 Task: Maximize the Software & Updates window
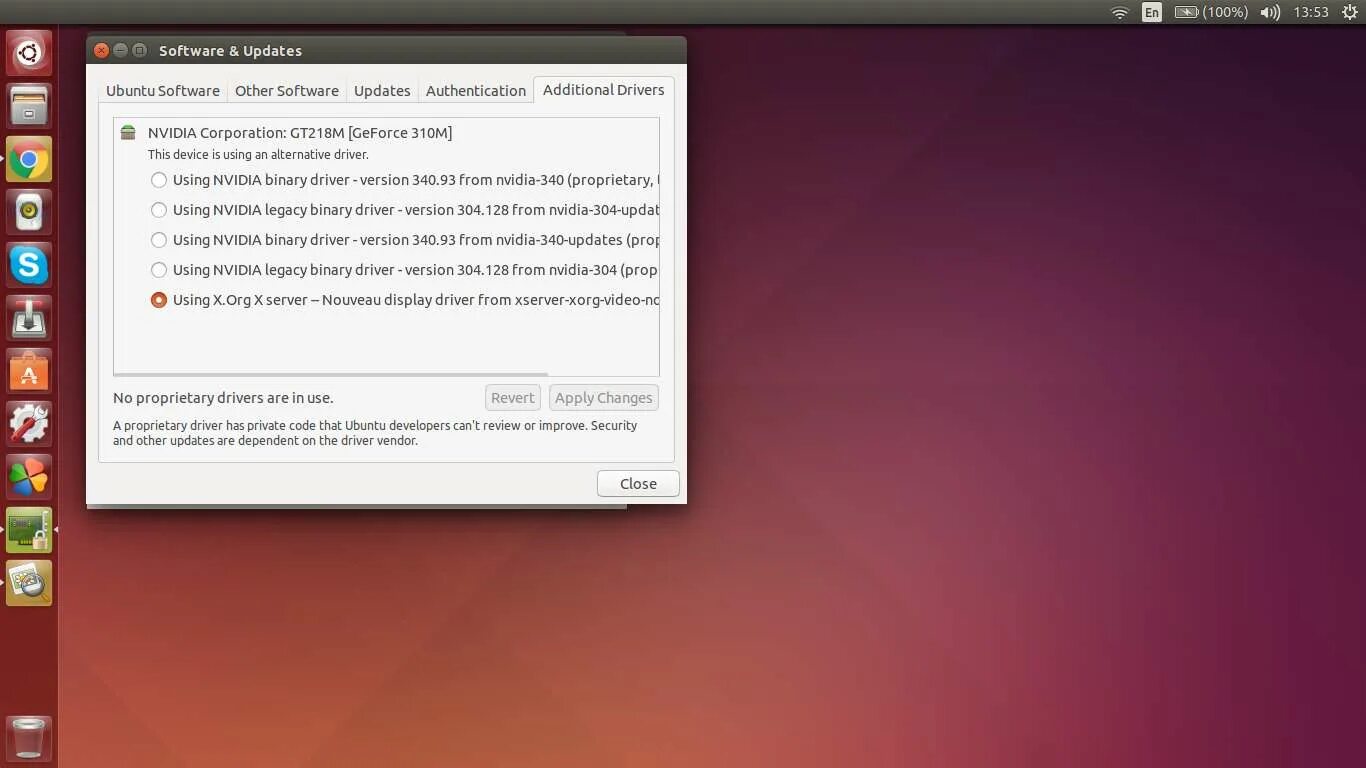(x=139, y=50)
